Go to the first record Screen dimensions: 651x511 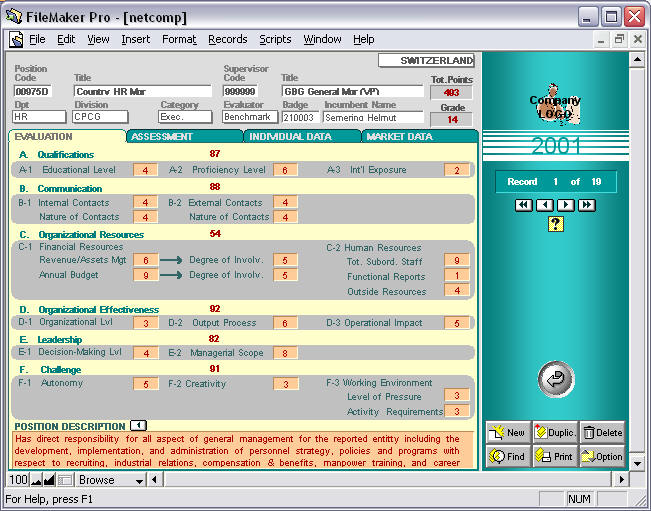pyautogui.click(x=523, y=205)
